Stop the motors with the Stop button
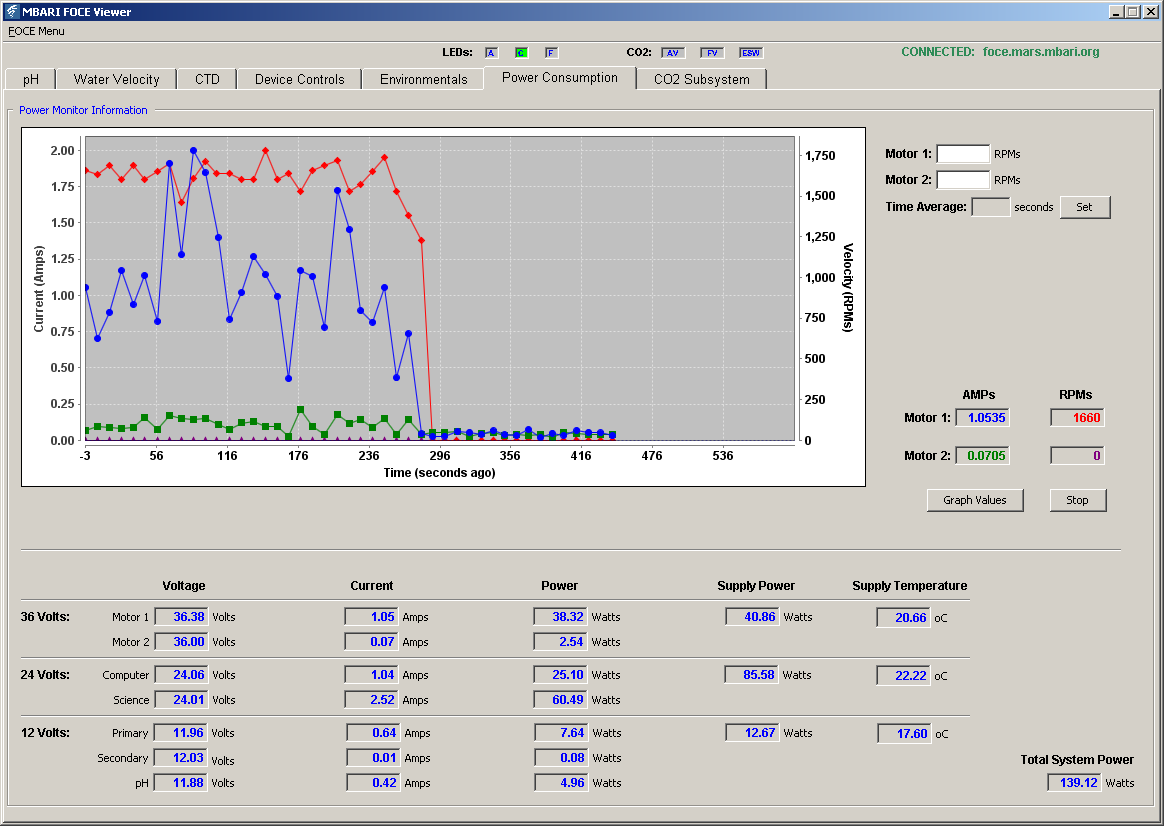 coord(1077,500)
